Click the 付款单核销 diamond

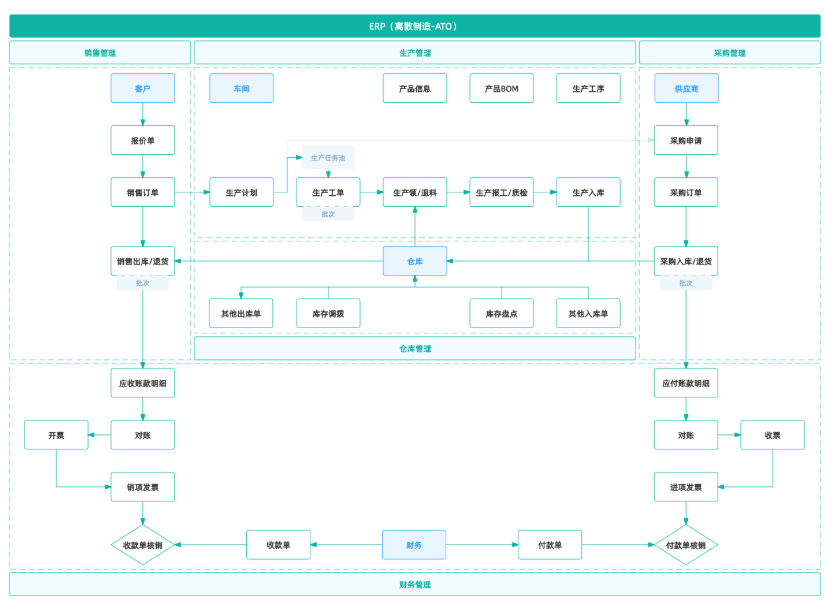[686, 545]
